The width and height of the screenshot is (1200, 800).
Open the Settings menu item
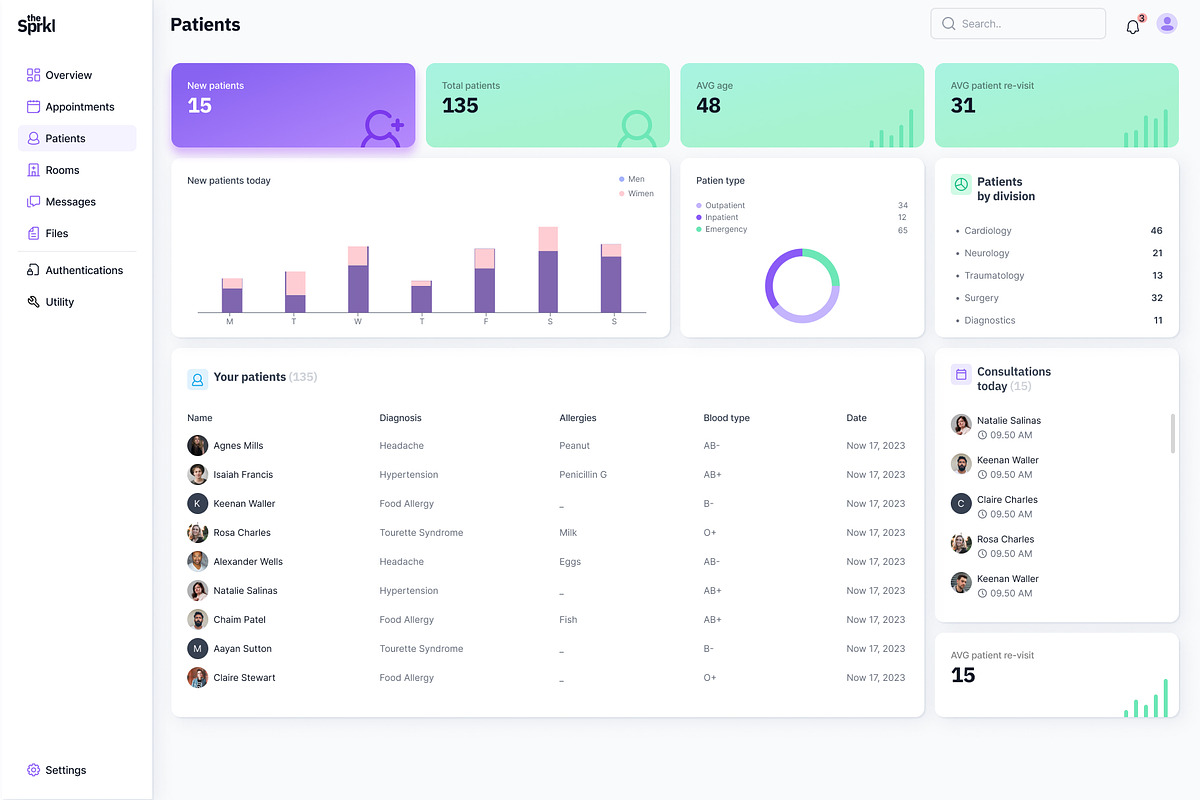pyautogui.click(x=57, y=770)
